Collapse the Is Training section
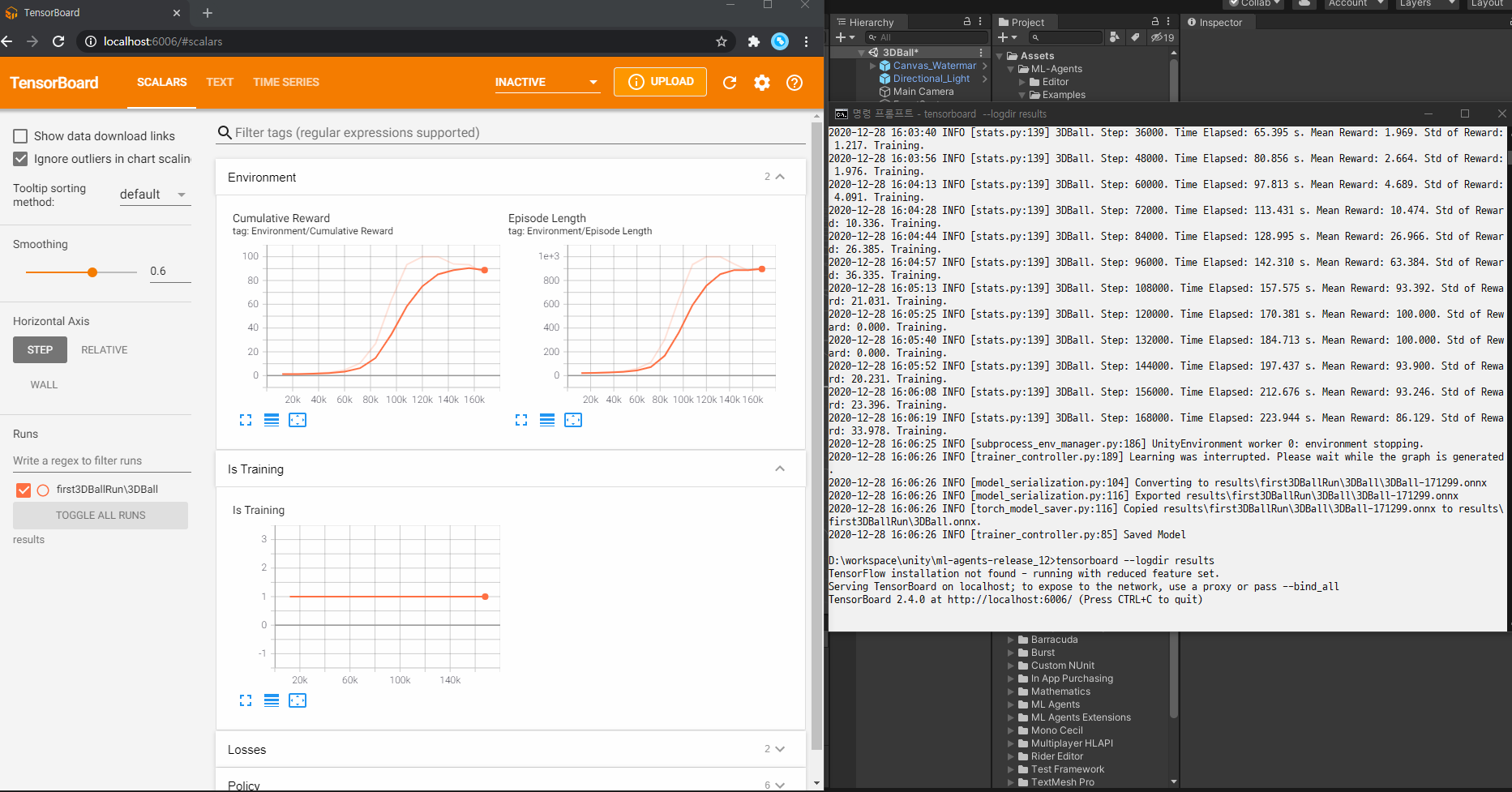The height and width of the screenshot is (792, 1512). click(780, 469)
